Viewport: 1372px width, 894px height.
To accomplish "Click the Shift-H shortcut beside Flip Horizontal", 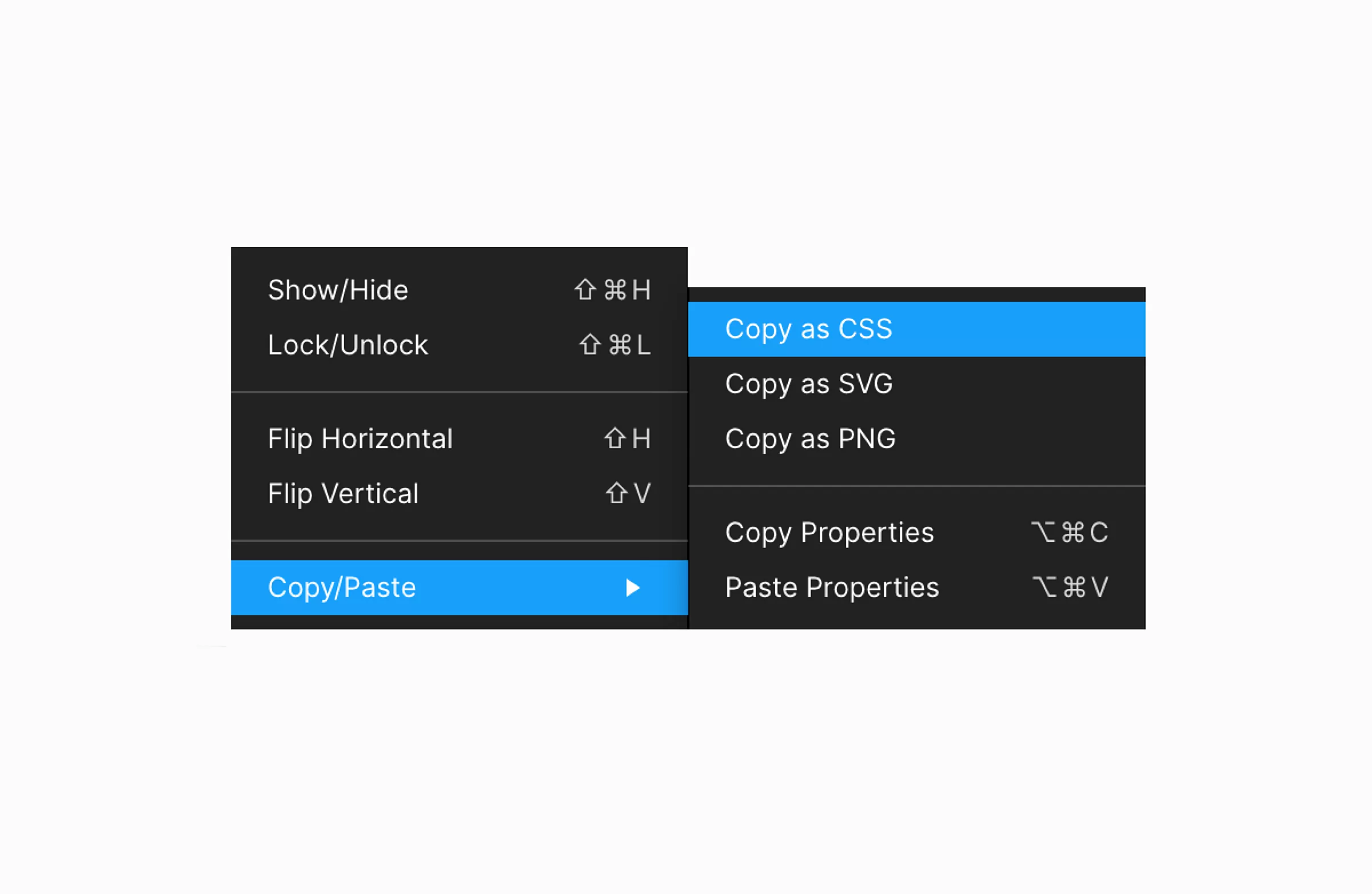I will pyautogui.click(x=627, y=438).
